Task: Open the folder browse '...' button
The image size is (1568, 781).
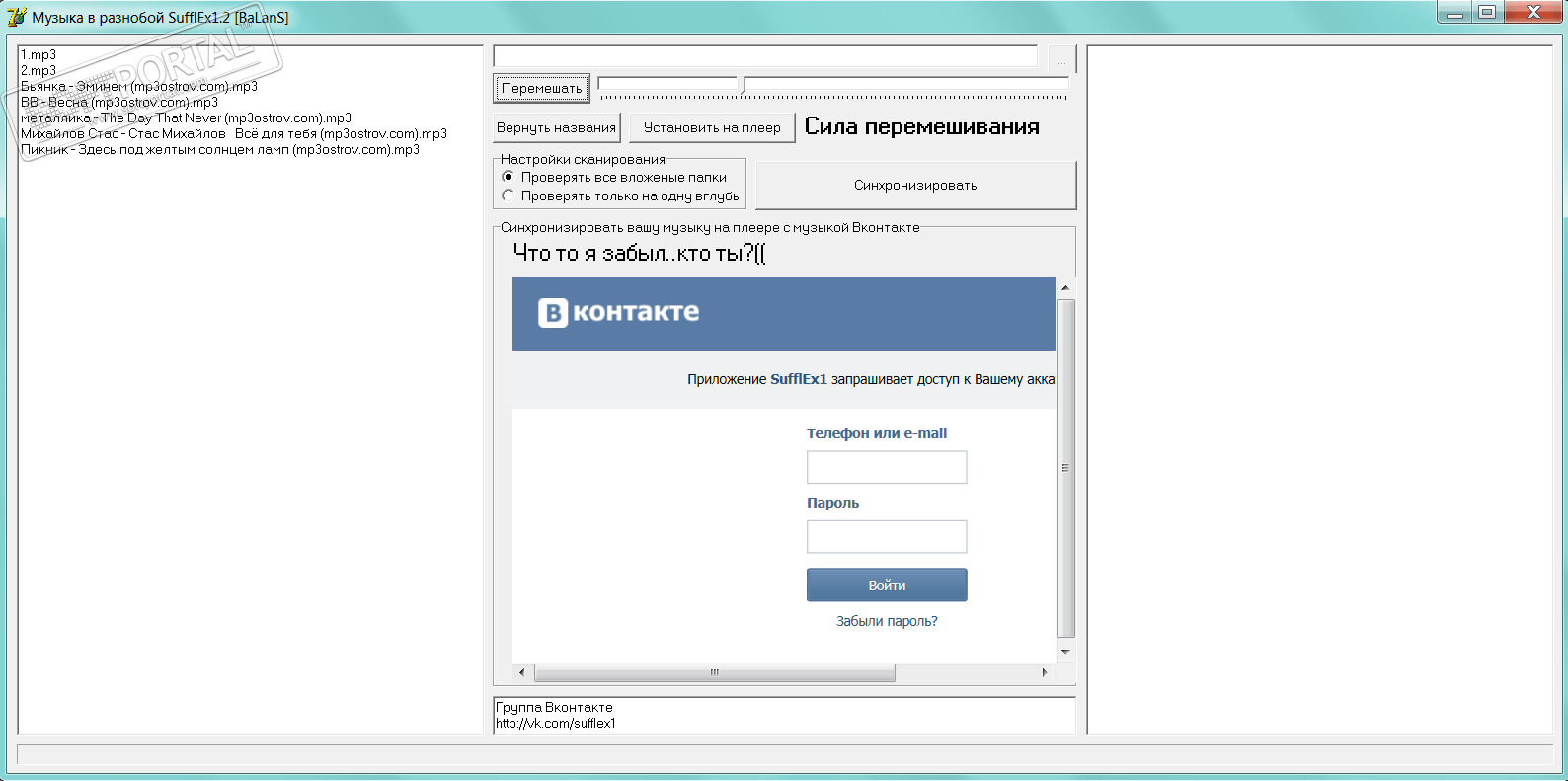Action: pos(1061,58)
